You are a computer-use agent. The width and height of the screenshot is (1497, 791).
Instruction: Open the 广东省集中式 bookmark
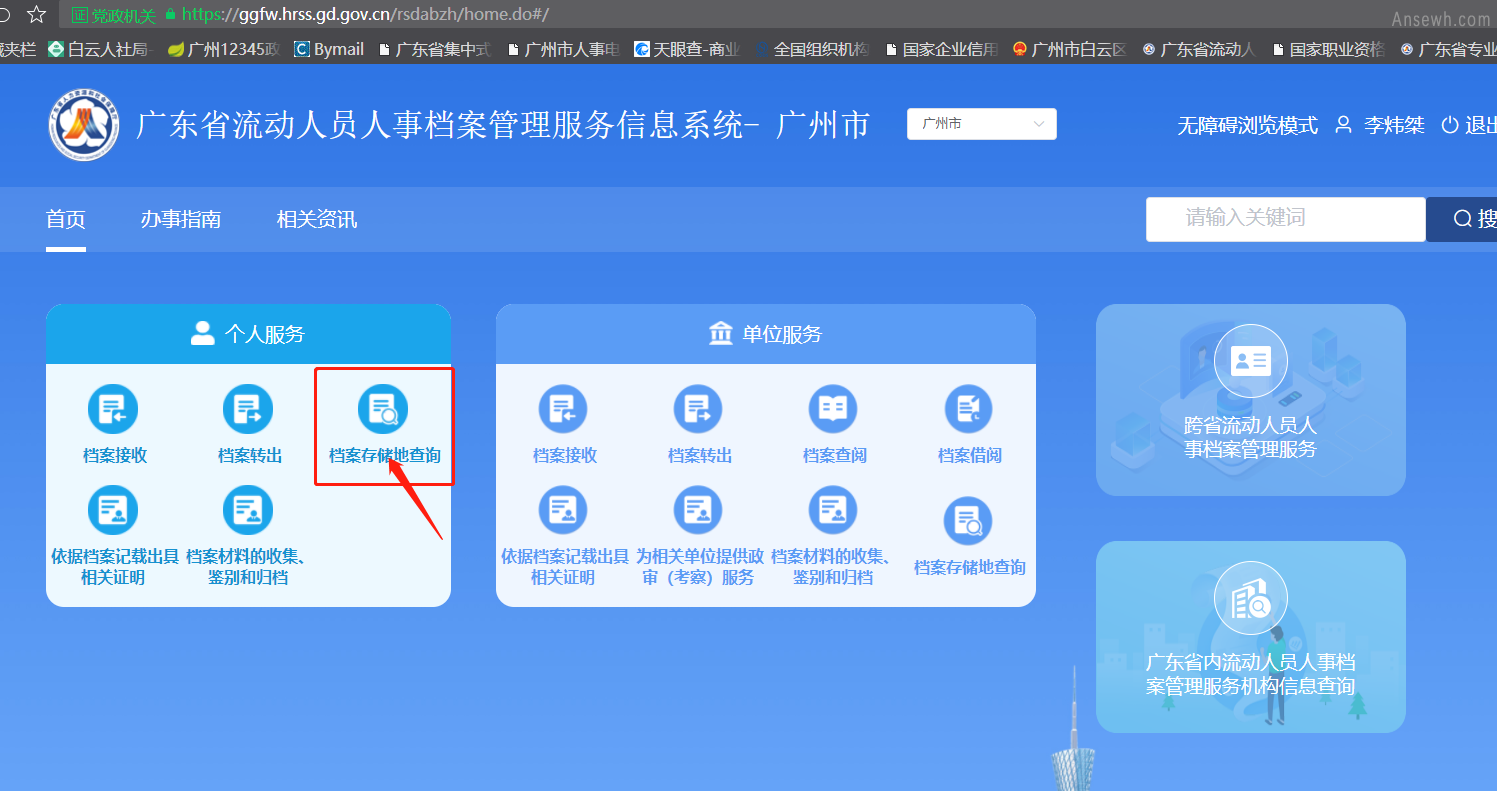[x=435, y=49]
